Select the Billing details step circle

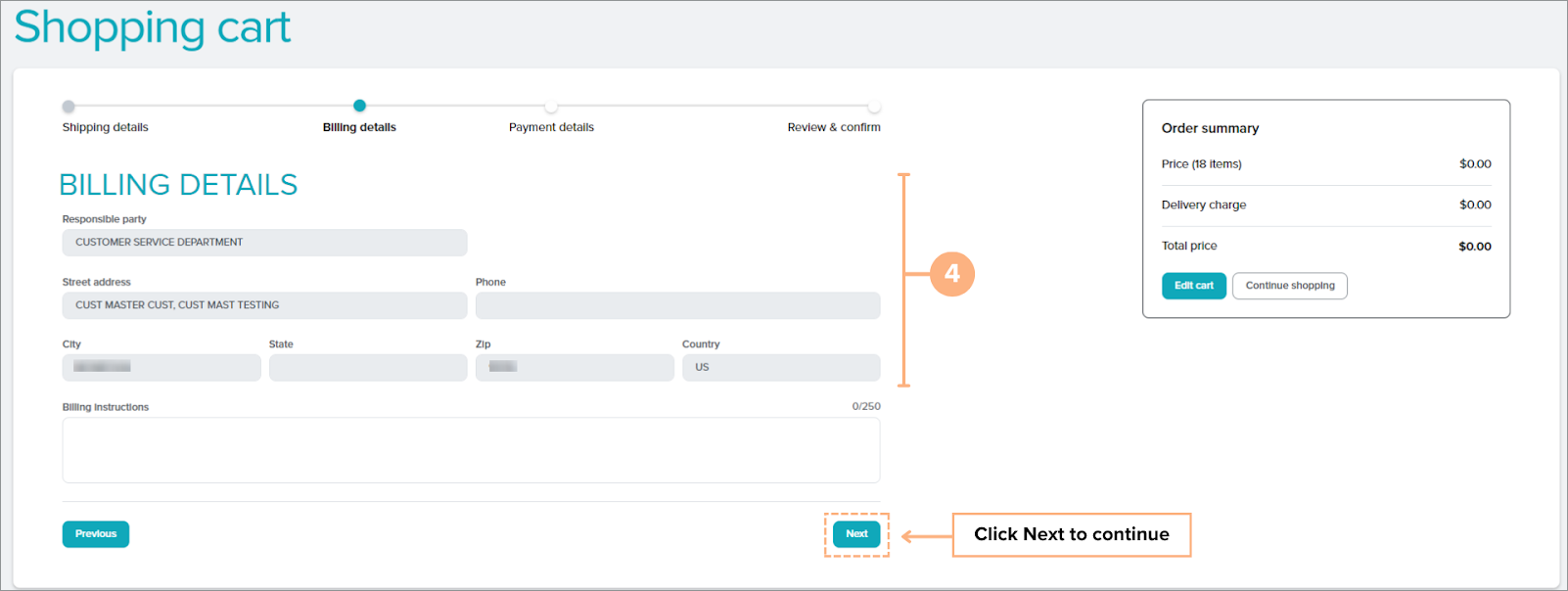pos(359,106)
